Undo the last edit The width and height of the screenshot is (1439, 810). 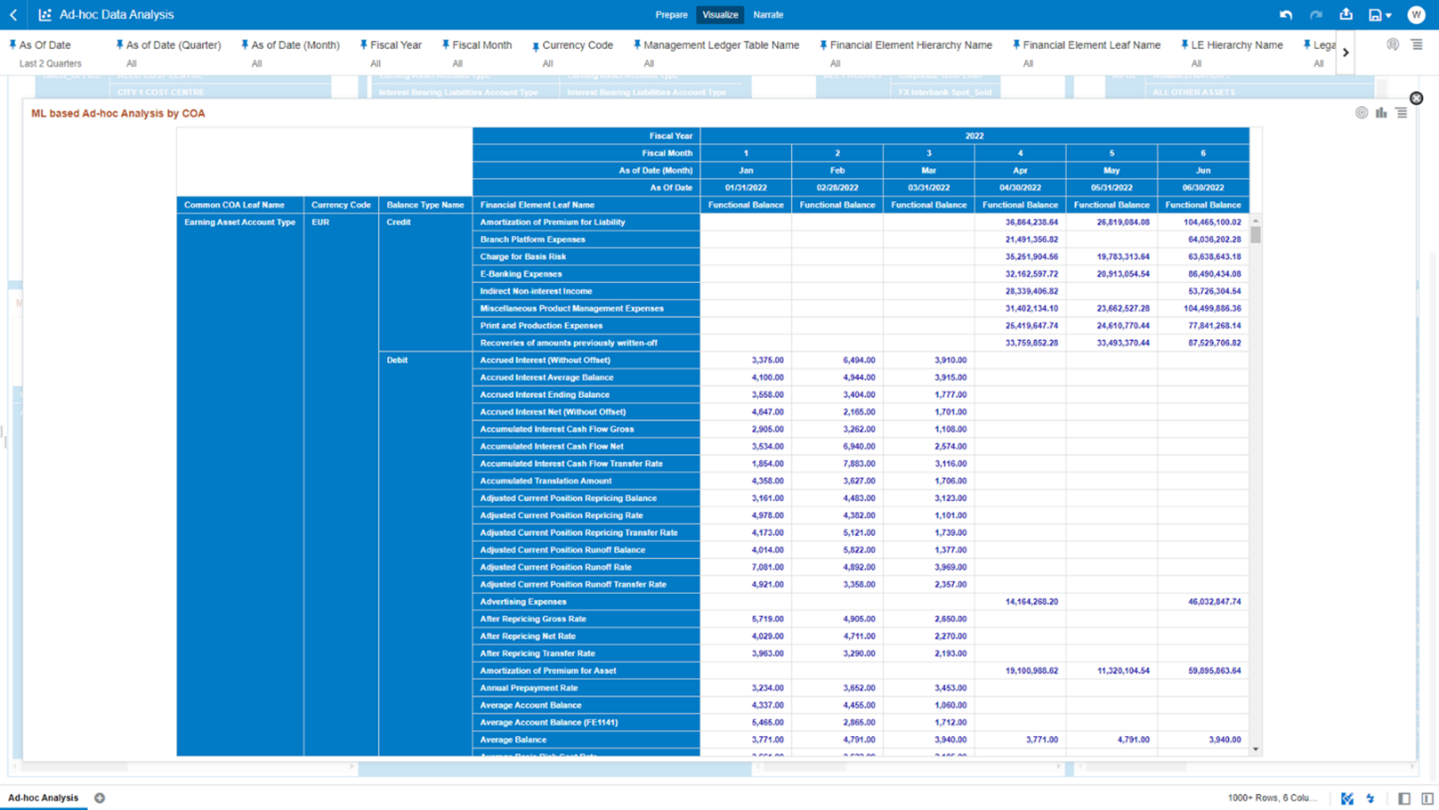point(1286,15)
